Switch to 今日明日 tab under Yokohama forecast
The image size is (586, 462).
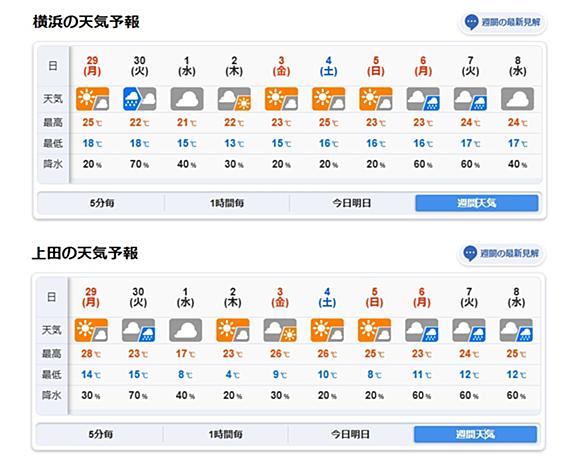[x=352, y=203]
